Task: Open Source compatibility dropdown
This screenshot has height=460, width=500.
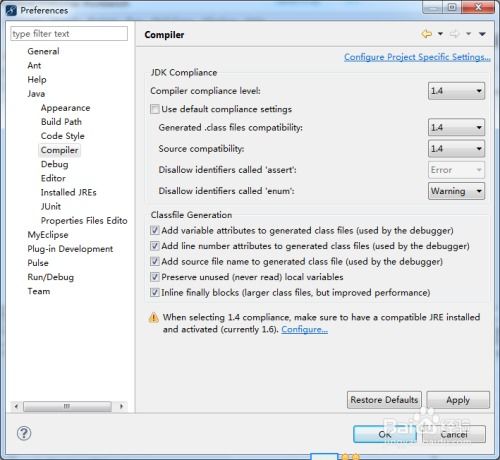Action: tap(456, 148)
